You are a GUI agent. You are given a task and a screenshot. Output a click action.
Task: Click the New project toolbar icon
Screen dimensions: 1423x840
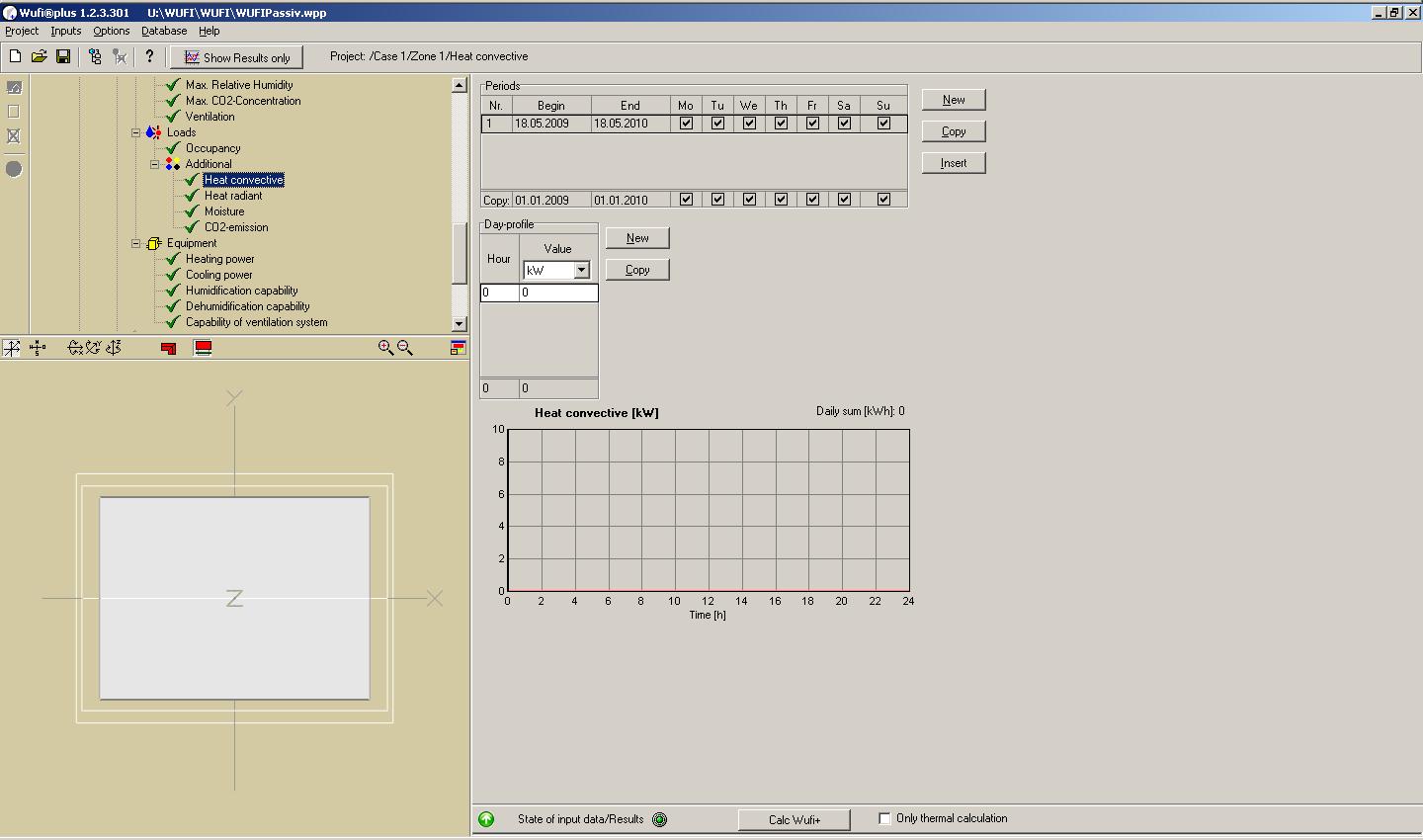pos(15,56)
